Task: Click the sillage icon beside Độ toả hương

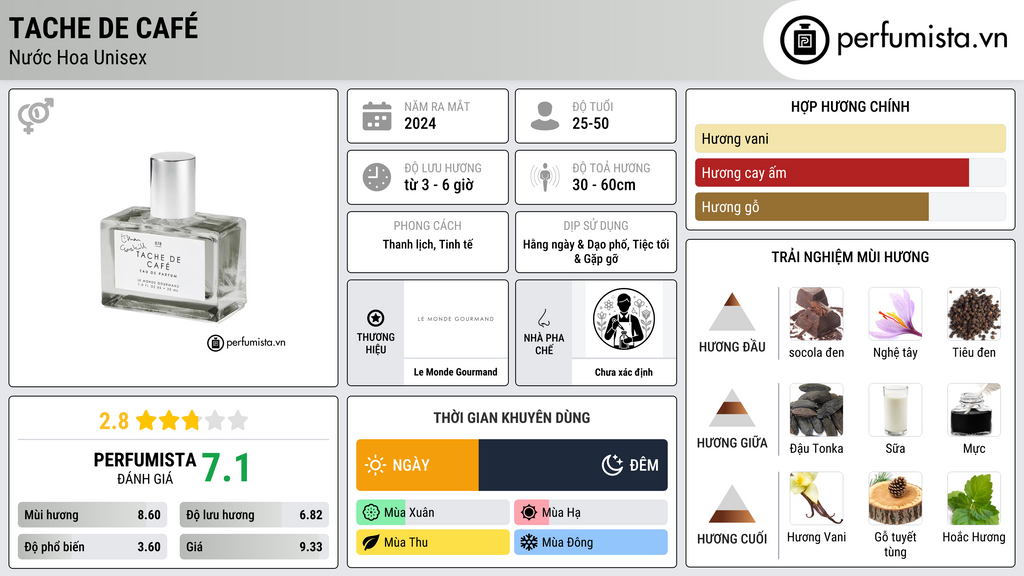Action: (545, 177)
